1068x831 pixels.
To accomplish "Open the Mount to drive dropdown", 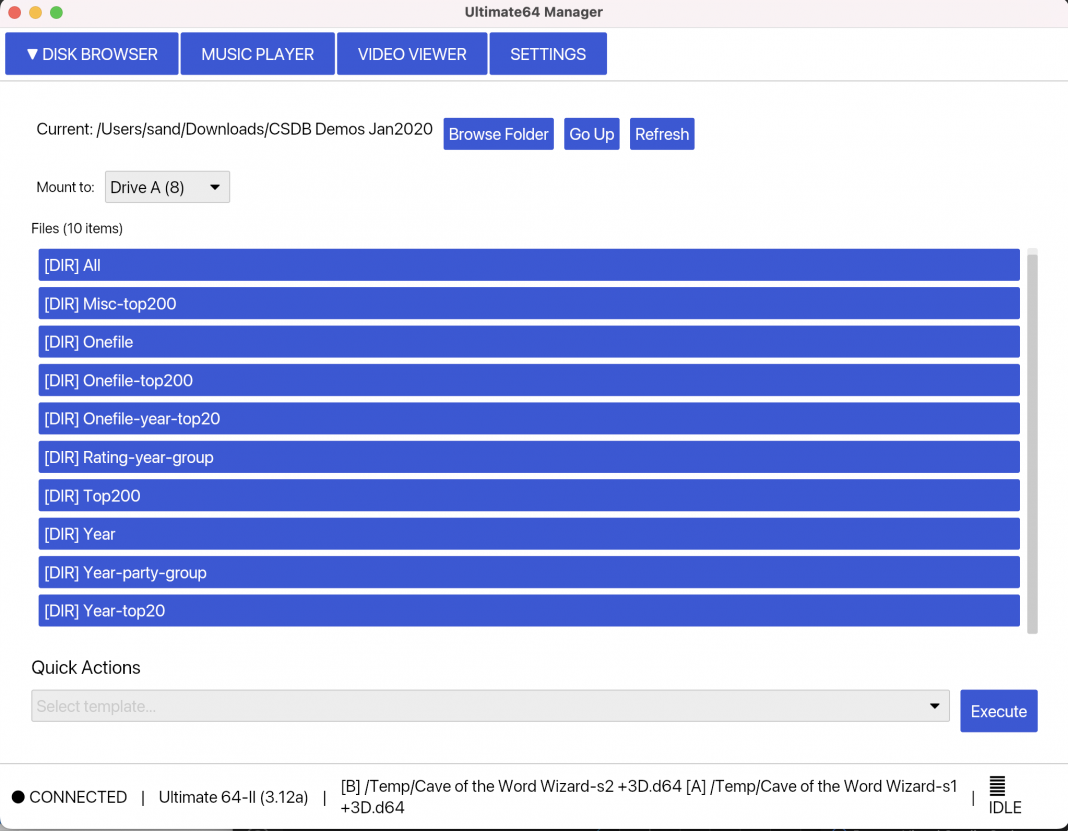I will point(168,187).
